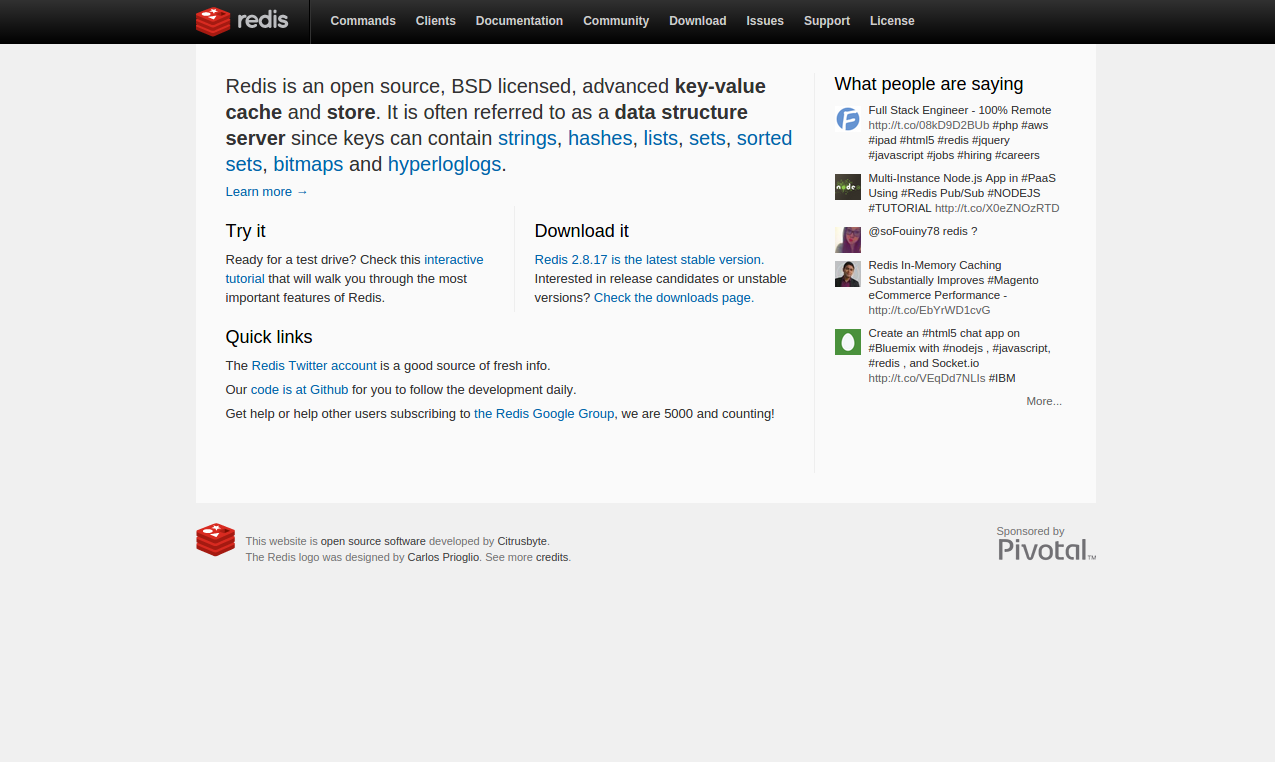
Task: Click Check the downloads page link
Action: click(672, 298)
